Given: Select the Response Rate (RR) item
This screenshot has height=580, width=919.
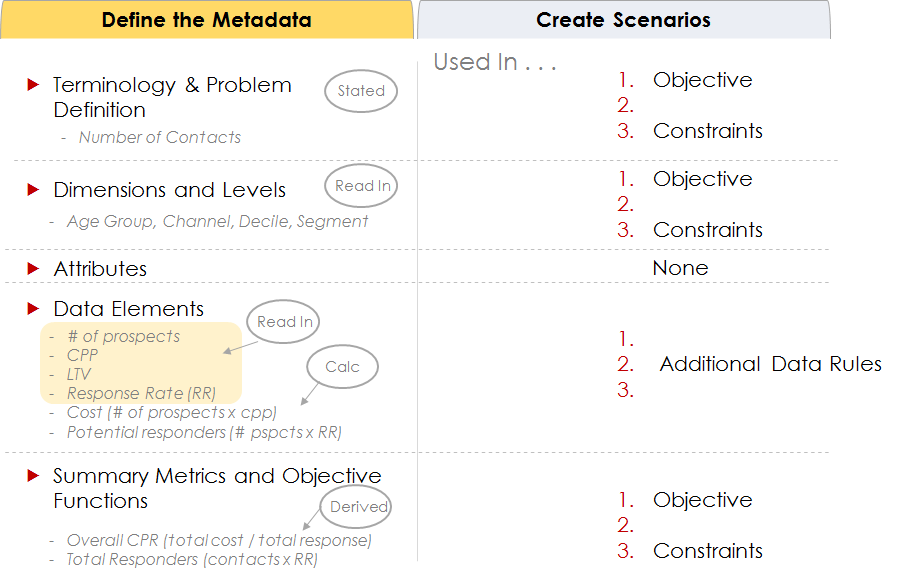Looking at the screenshot, I should click(x=141, y=393).
